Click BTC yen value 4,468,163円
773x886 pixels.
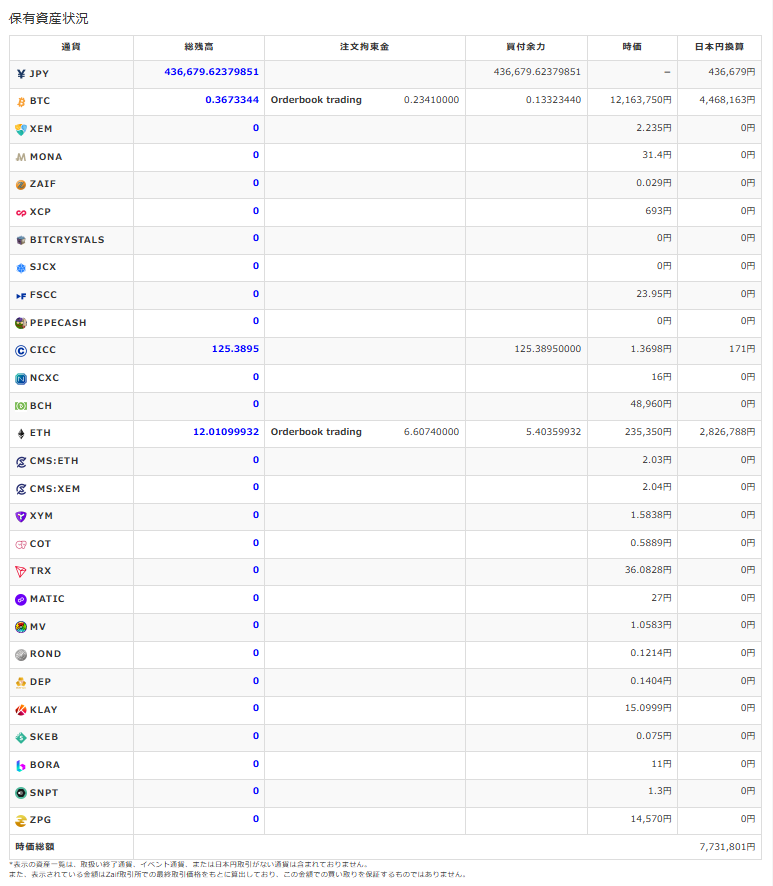727,99
